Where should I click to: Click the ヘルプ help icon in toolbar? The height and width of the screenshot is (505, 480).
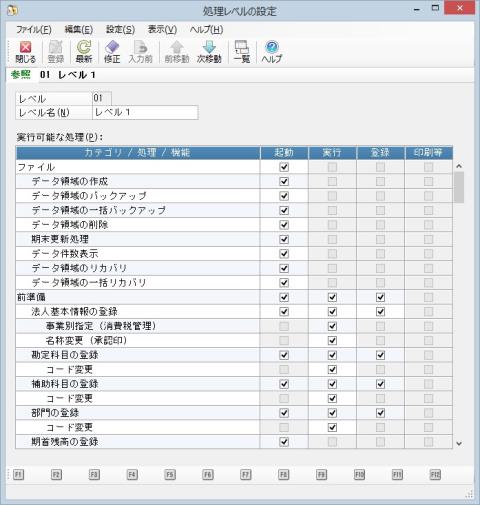coord(272,52)
